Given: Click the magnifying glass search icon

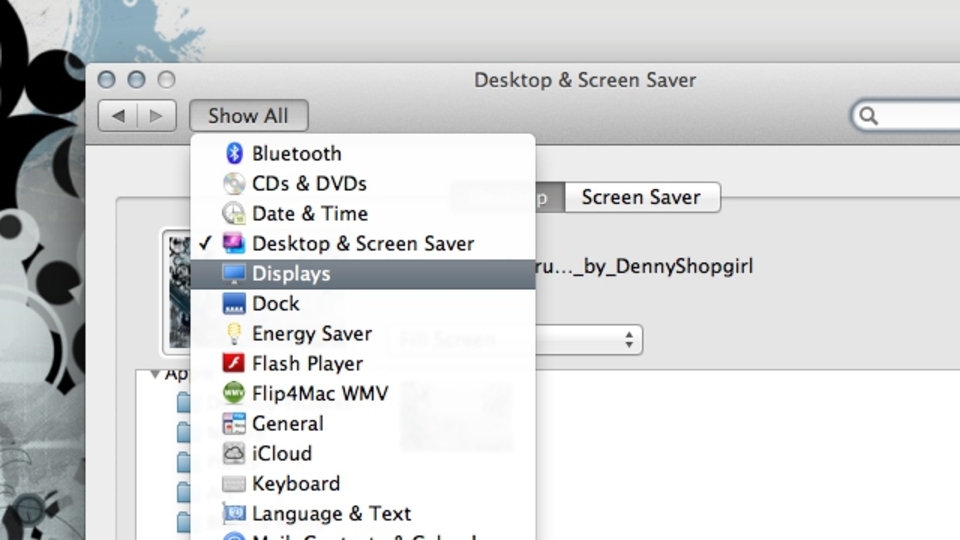Looking at the screenshot, I should tap(868, 116).
